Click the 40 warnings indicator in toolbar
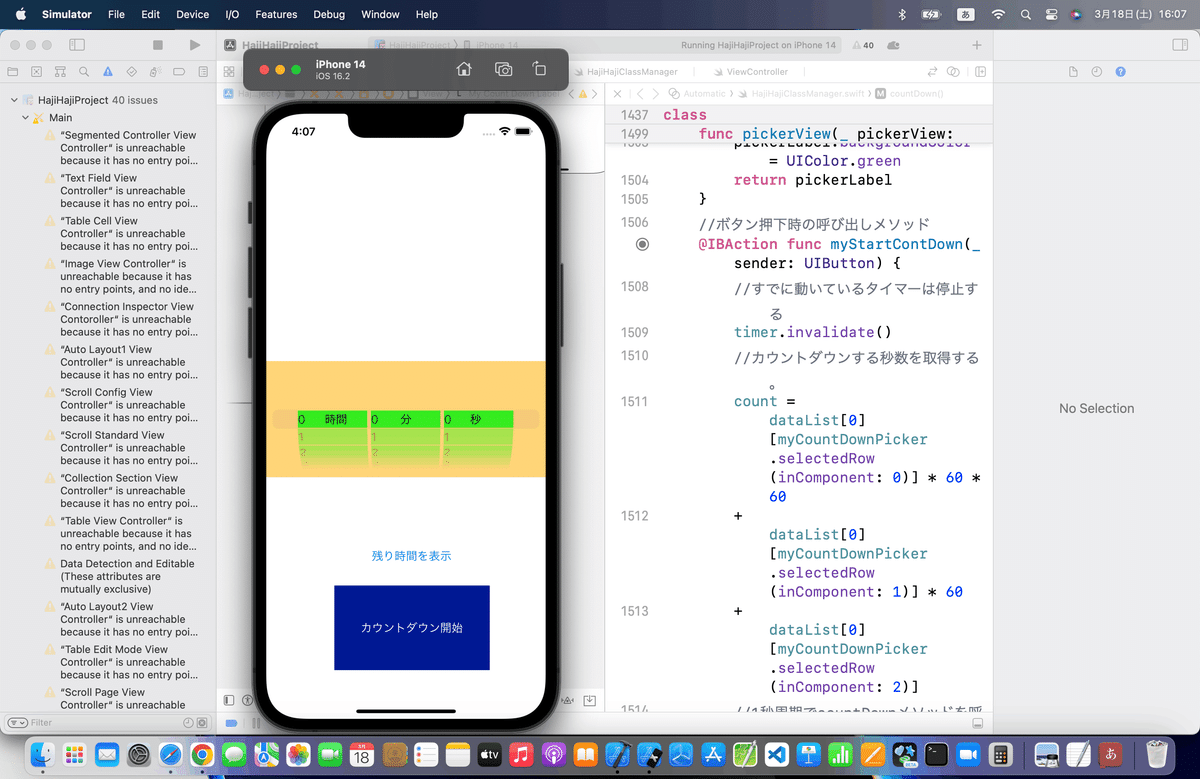Image resolution: width=1200 pixels, height=779 pixels. tap(862, 45)
